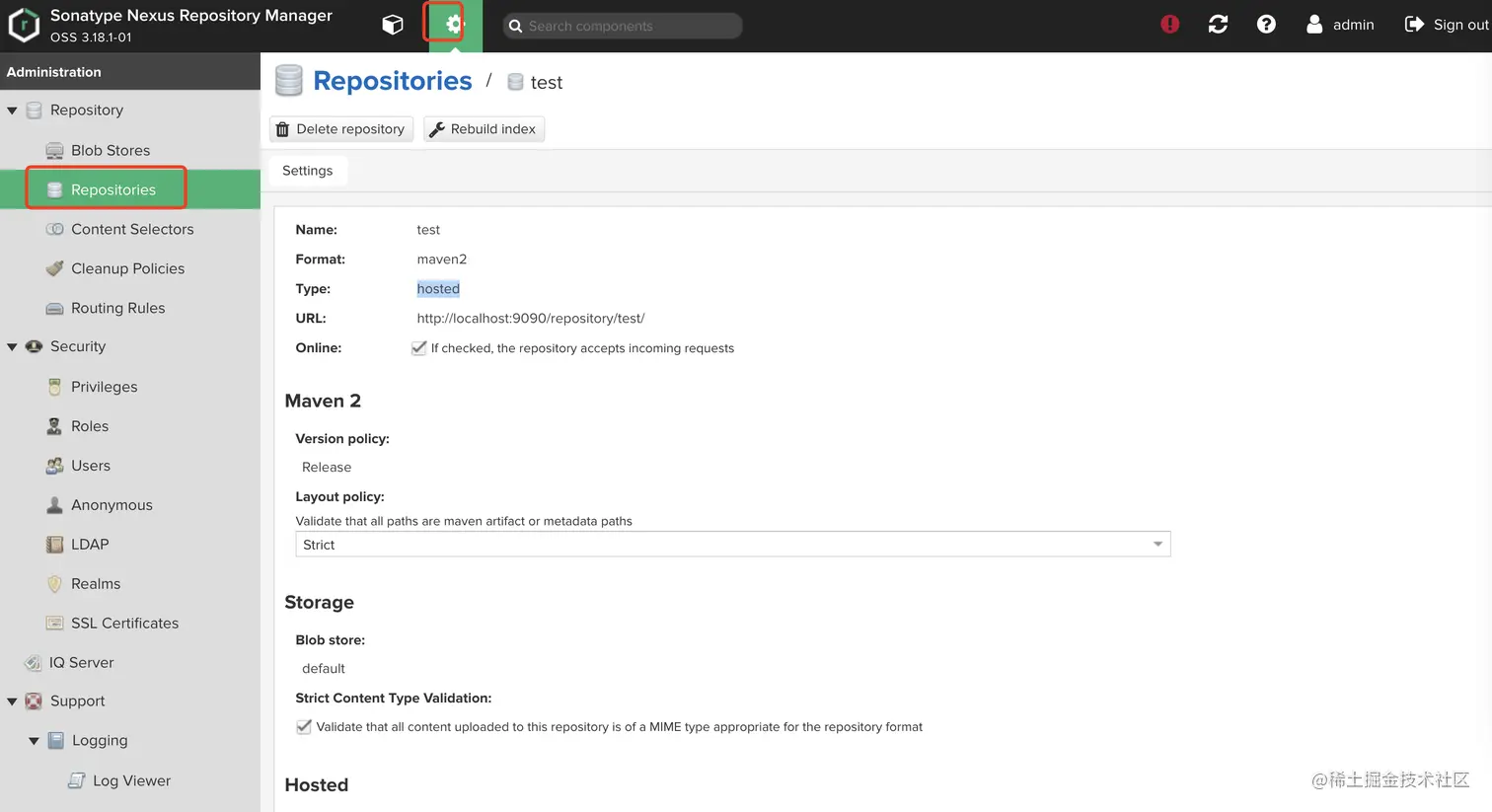1492x812 pixels.
Task: Click Delete repository button
Action: [341, 129]
